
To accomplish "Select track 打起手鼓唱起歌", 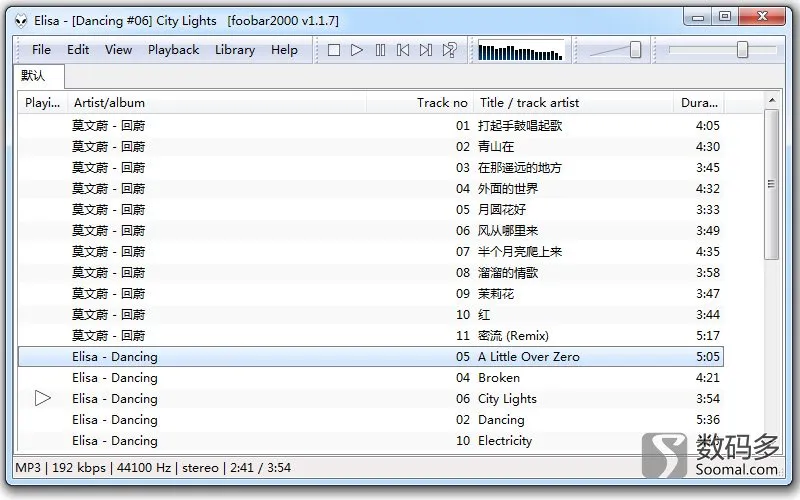I will (519, 126).
